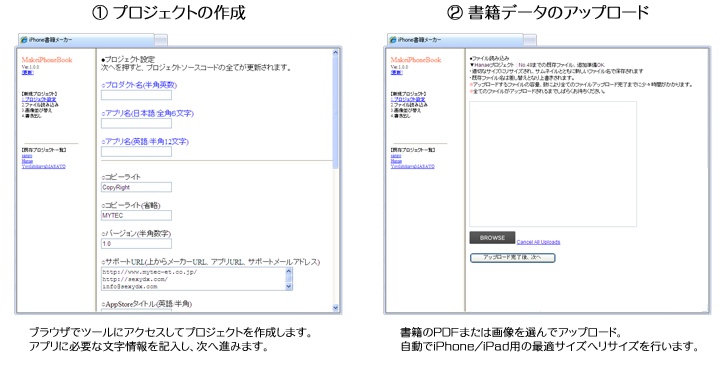
Task: Click the プロジェクト設定 page scrollbar's down arrow
Action: 336,308
